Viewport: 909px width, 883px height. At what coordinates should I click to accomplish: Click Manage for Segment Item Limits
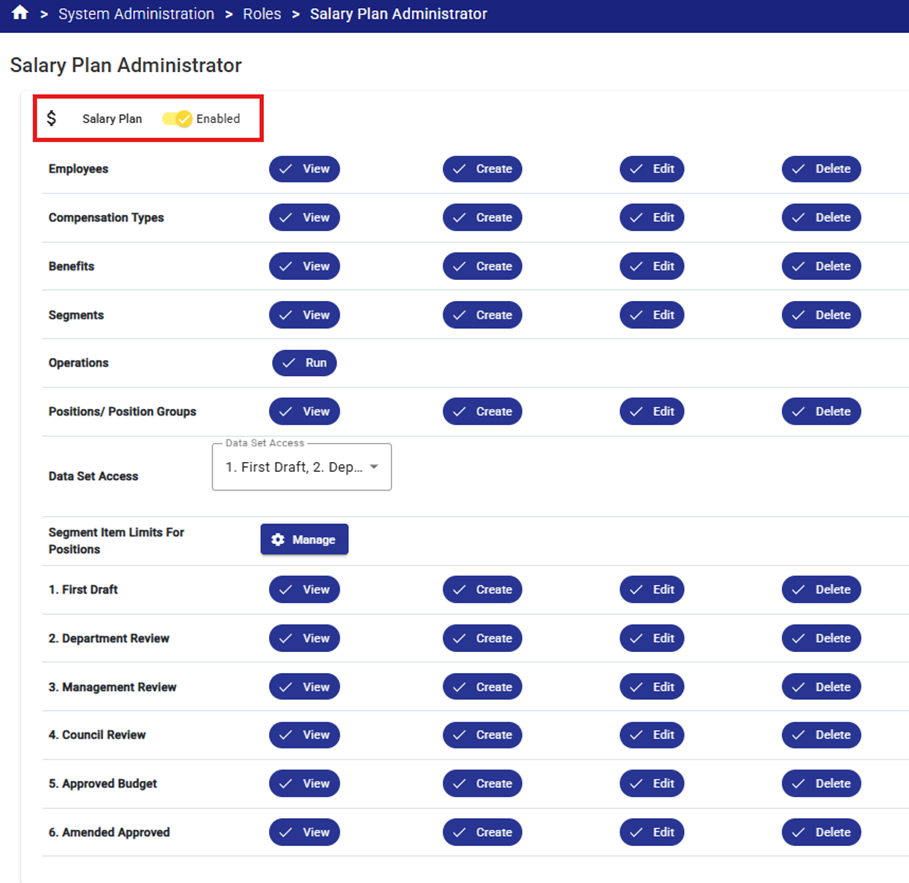coord(304,539)
